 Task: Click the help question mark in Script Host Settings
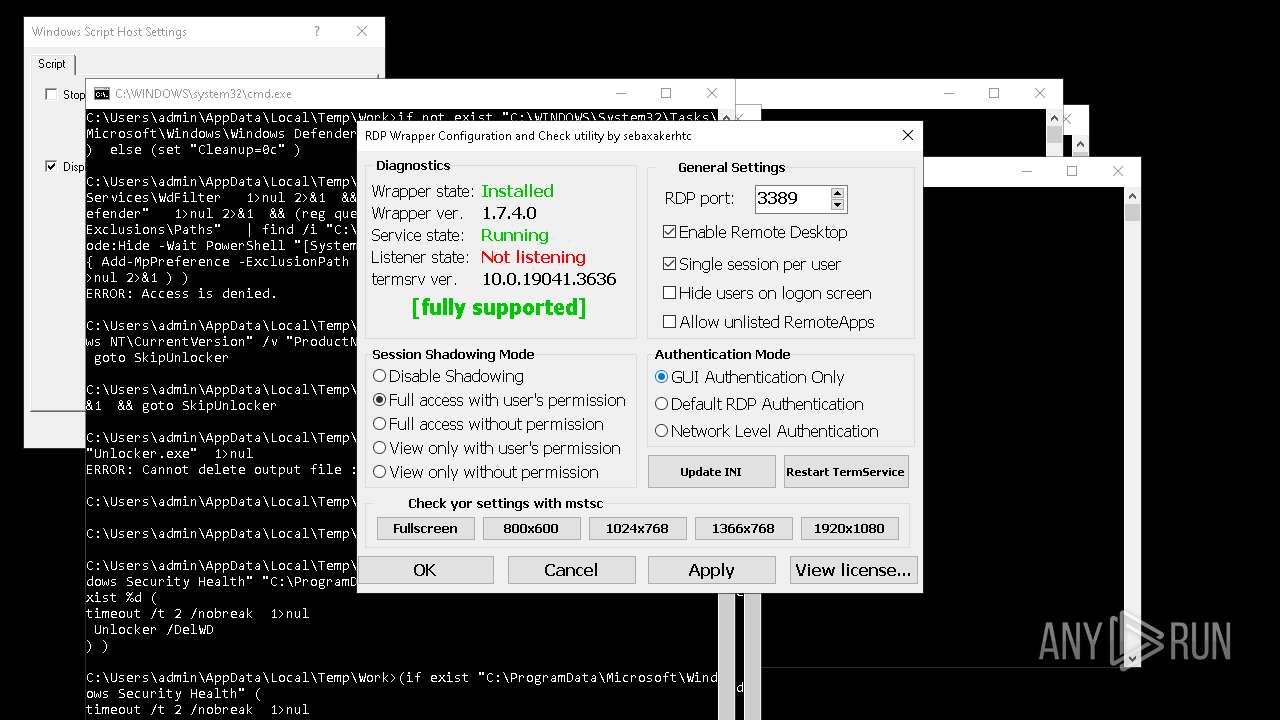point(317,32)
